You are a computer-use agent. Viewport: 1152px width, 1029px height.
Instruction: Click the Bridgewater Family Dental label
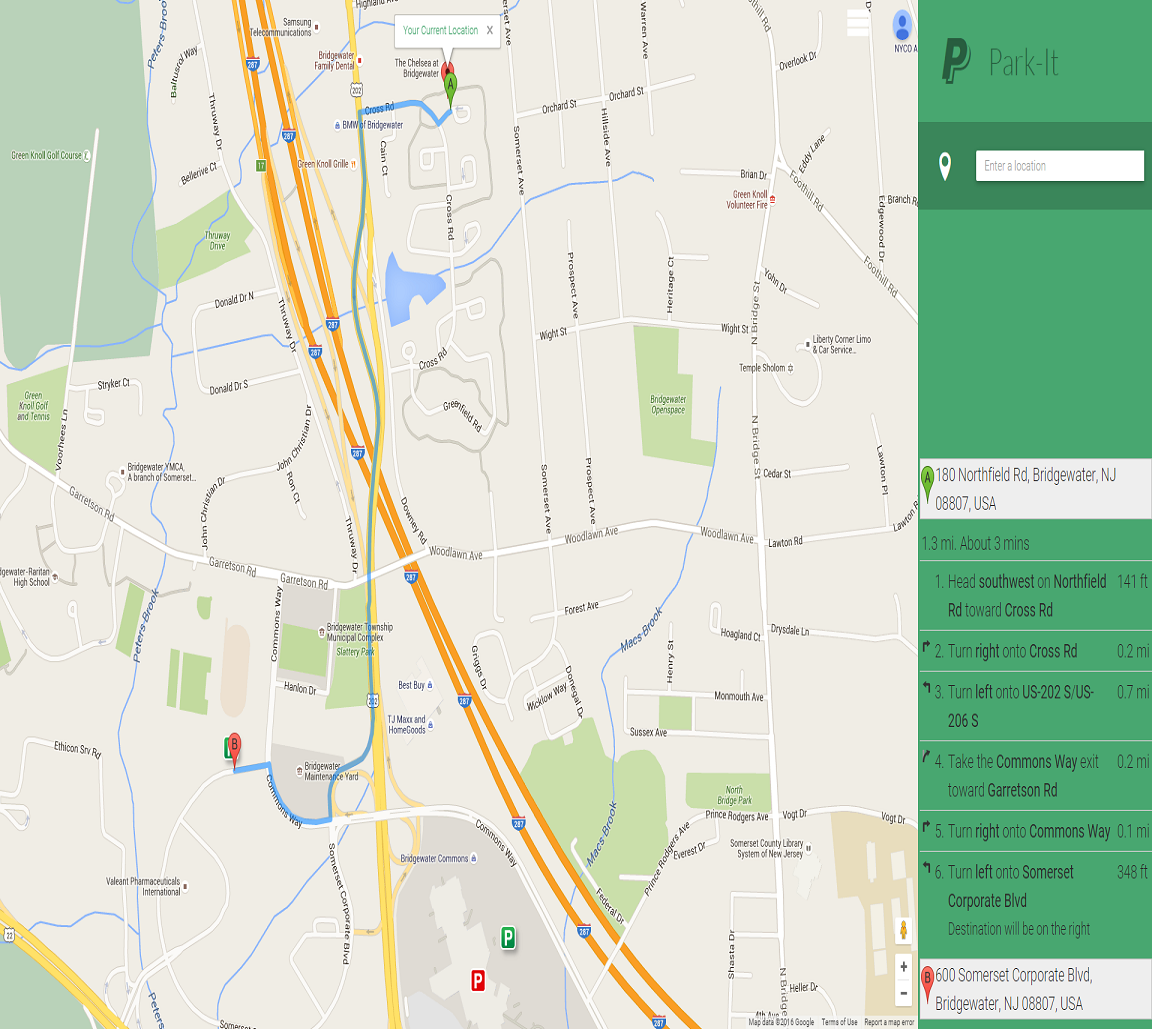[335, 60]
